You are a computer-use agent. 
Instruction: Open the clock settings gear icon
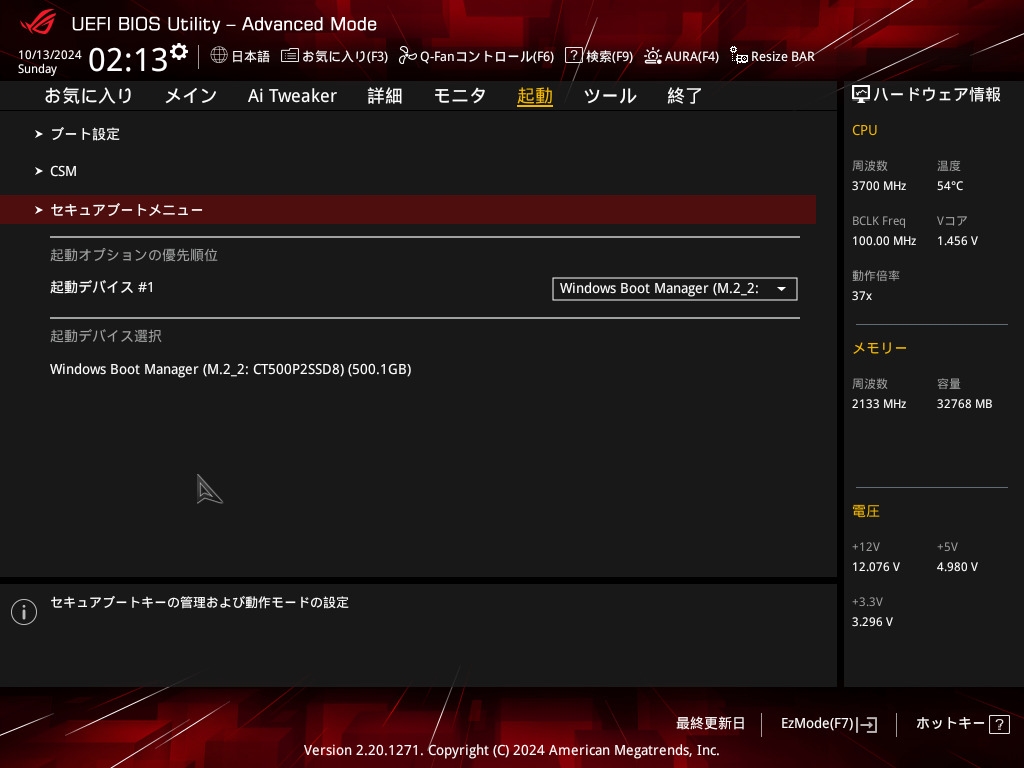coord(179,52)
